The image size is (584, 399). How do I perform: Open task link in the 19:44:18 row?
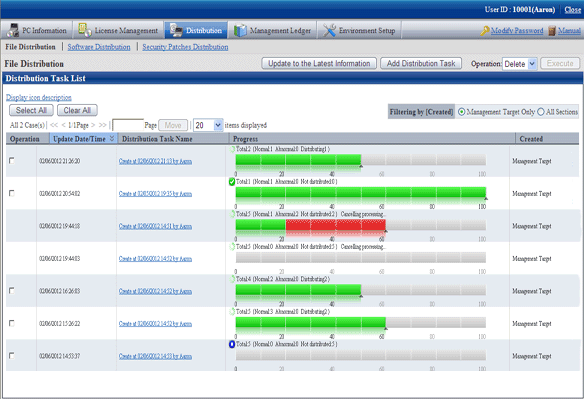tap(155, 226)
